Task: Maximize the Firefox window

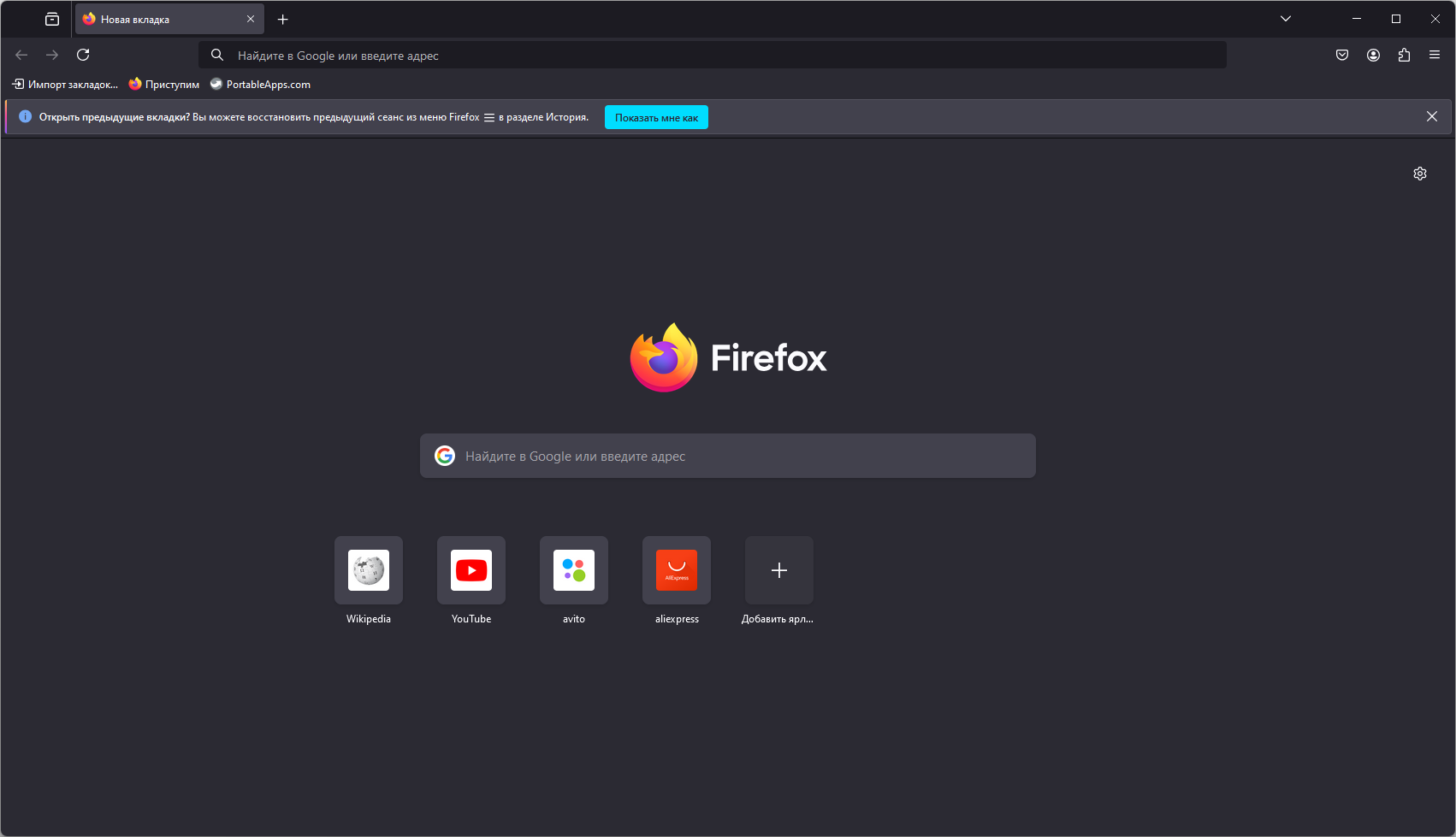Action: (x=1396, y=19)
